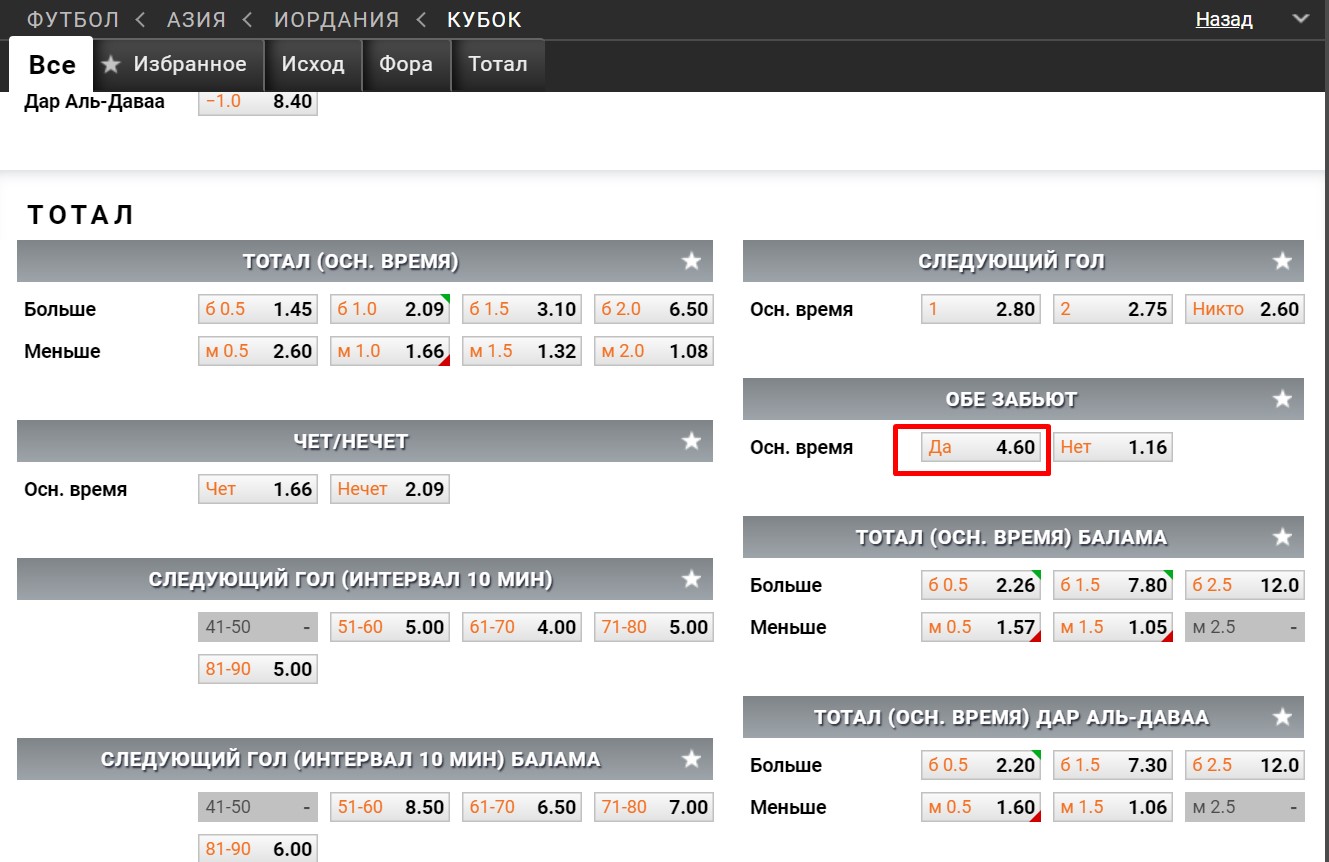Select Да 4.60 for Обе забьют
1329x862 pixels.
click(x=981, y=448)
